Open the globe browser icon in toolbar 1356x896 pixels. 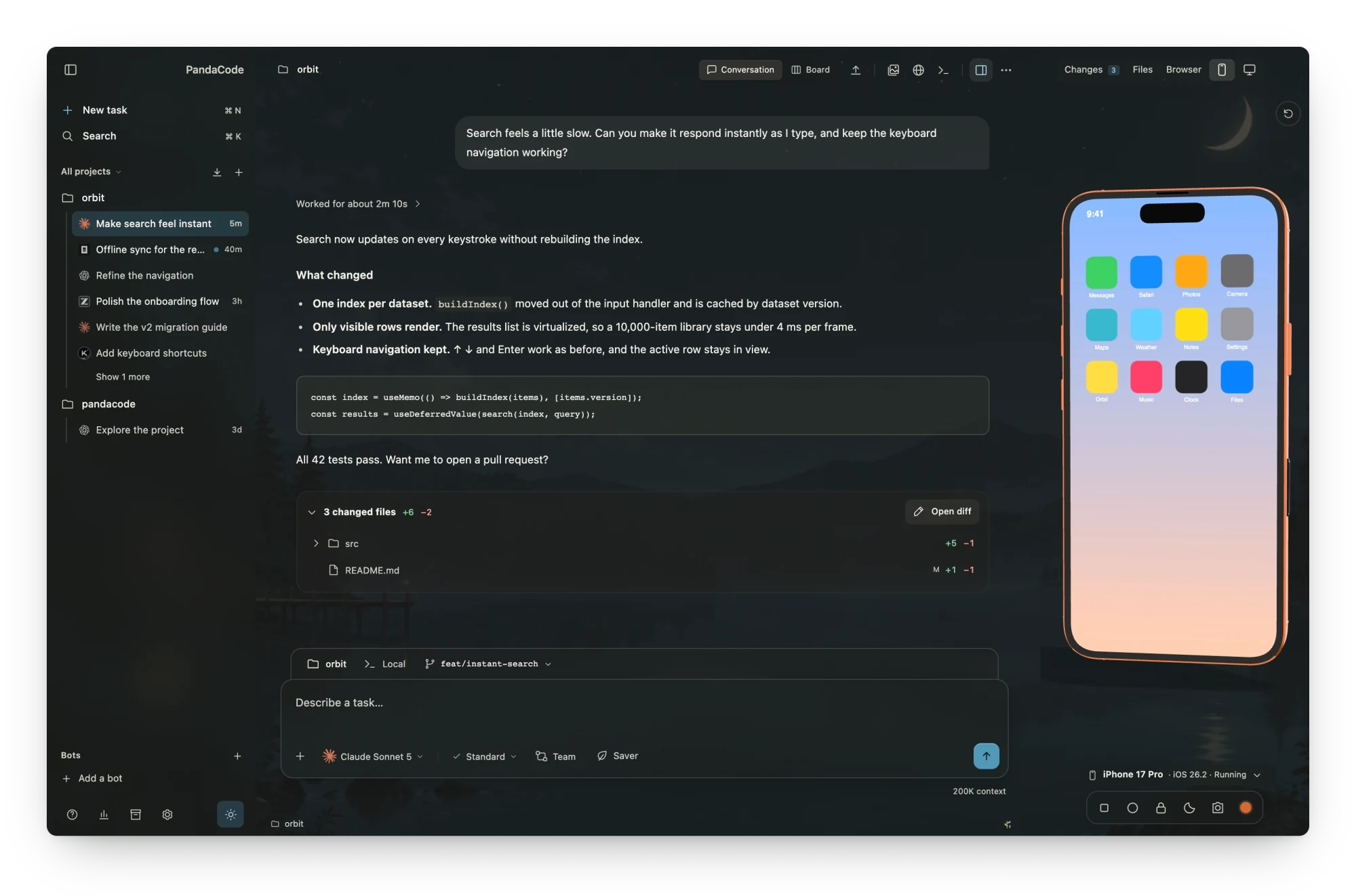[x=919, y=70]
